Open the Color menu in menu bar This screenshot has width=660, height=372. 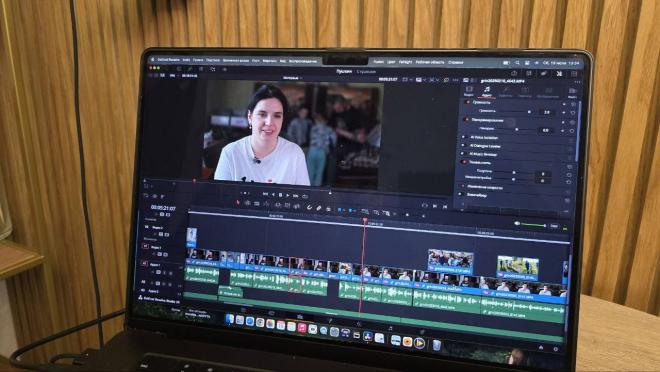pyautogui.click(x=391, y=62)
